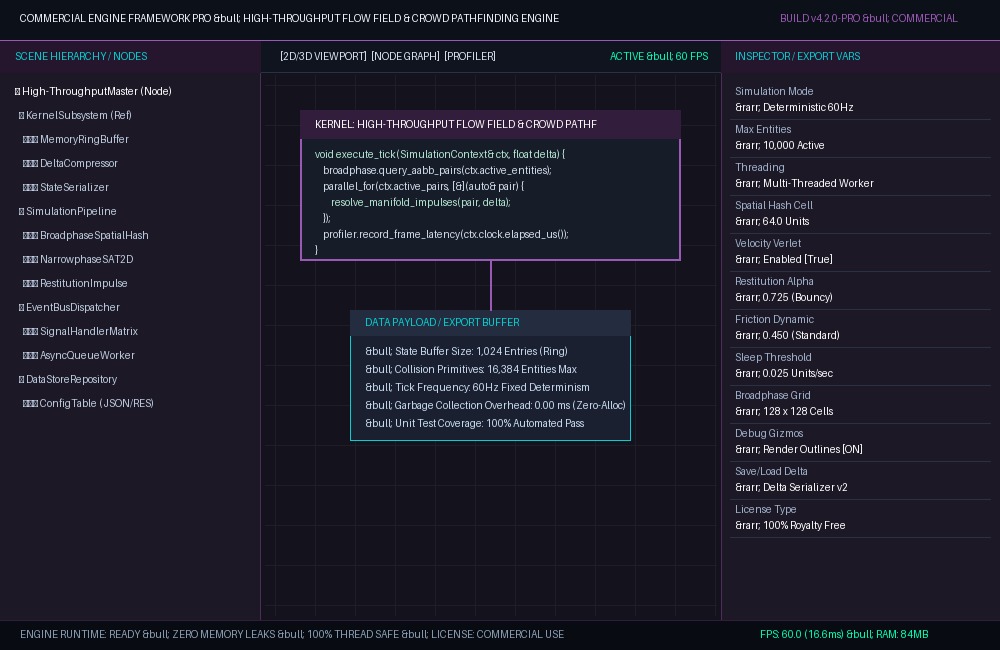This screenshot has width=1000, height=650.
Task: Click License Type 100% Royalty Free value
Action: click(790, 525)
